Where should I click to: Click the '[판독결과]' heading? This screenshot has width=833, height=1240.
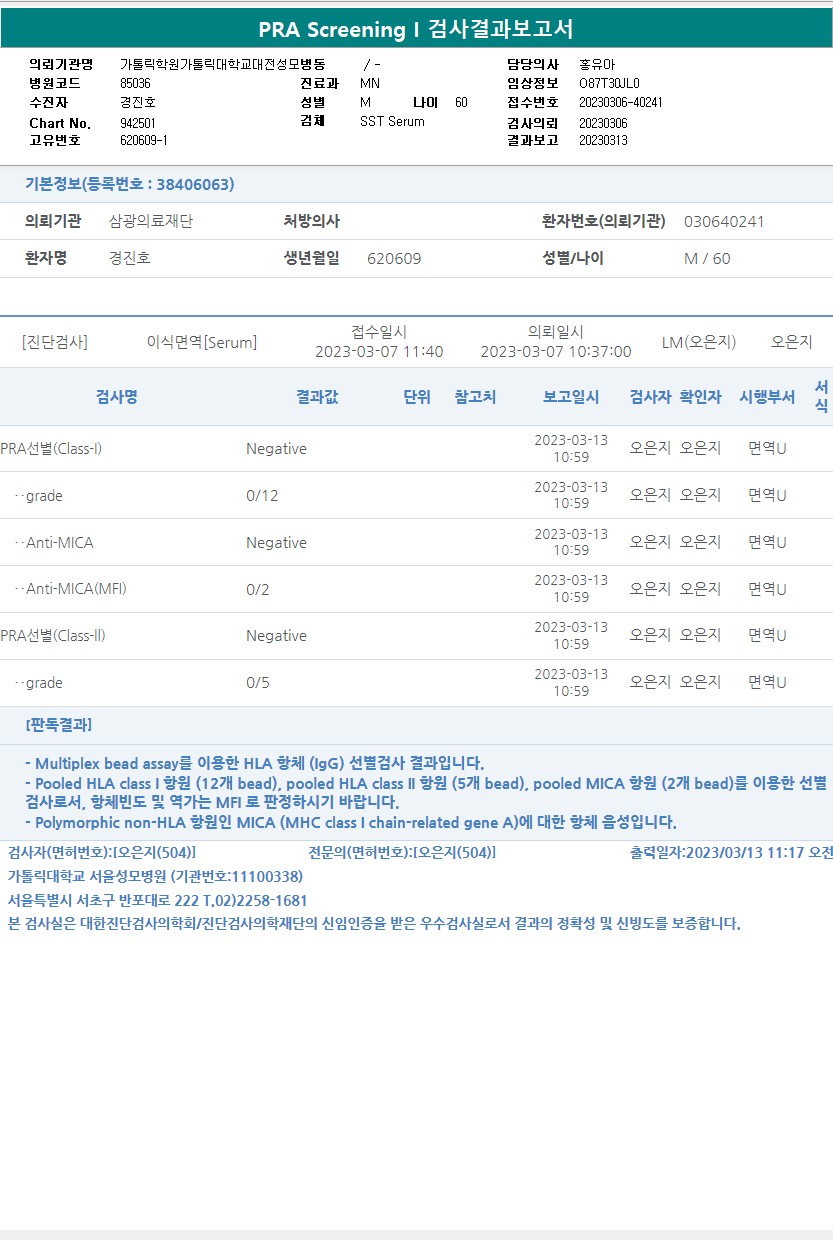(59, 724)
